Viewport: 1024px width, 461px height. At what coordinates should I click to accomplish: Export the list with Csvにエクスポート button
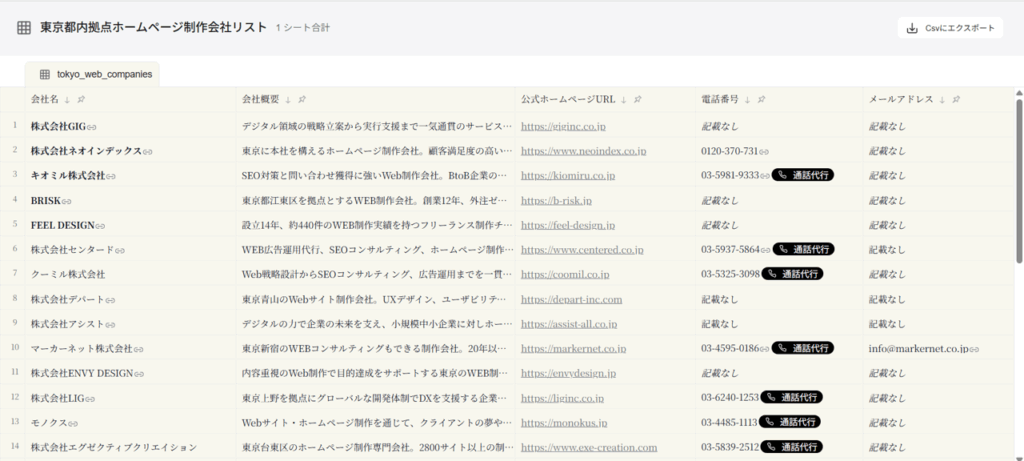950,28
